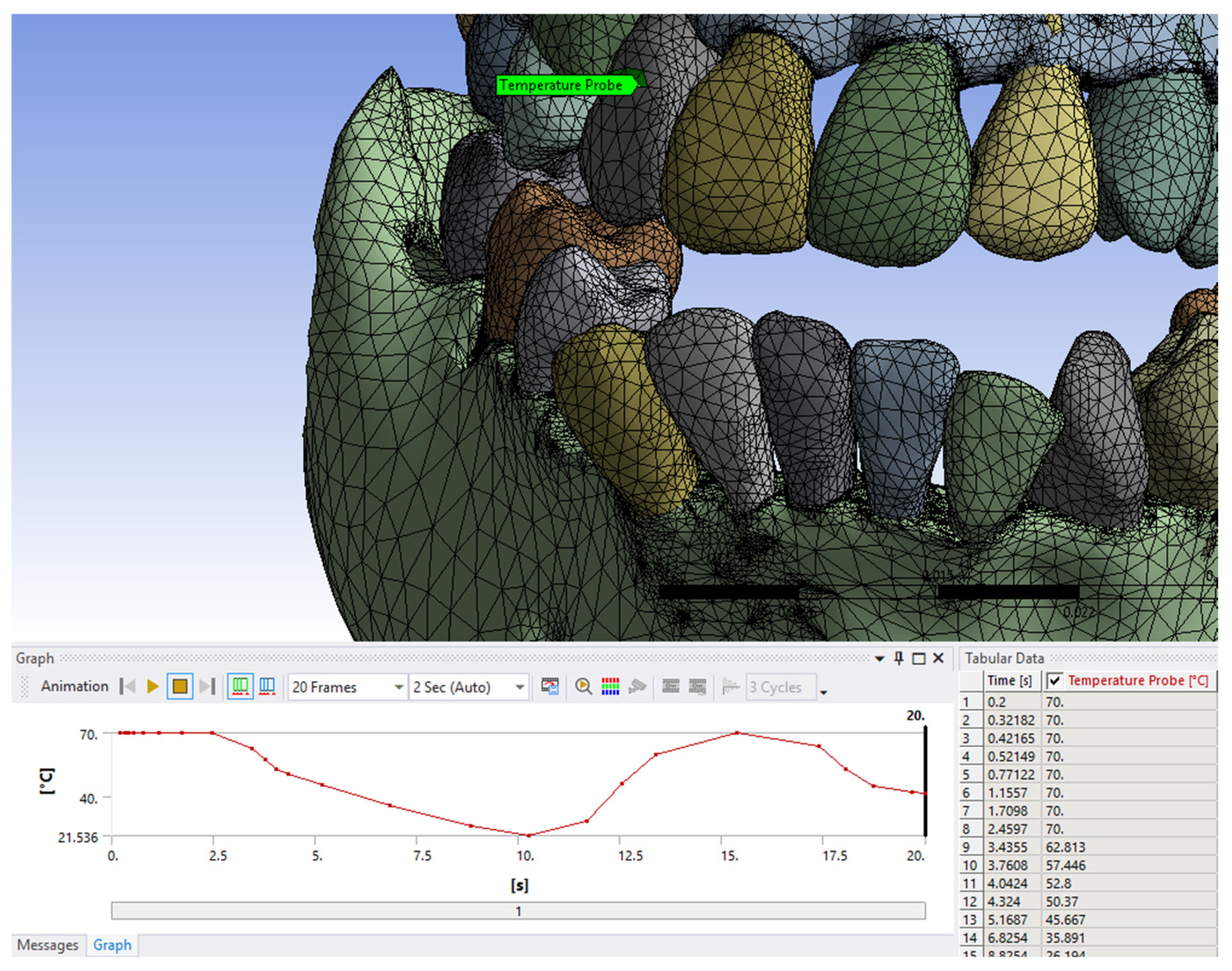Play the animation
The image size is (1232, 971).
(x=152, y=687)
